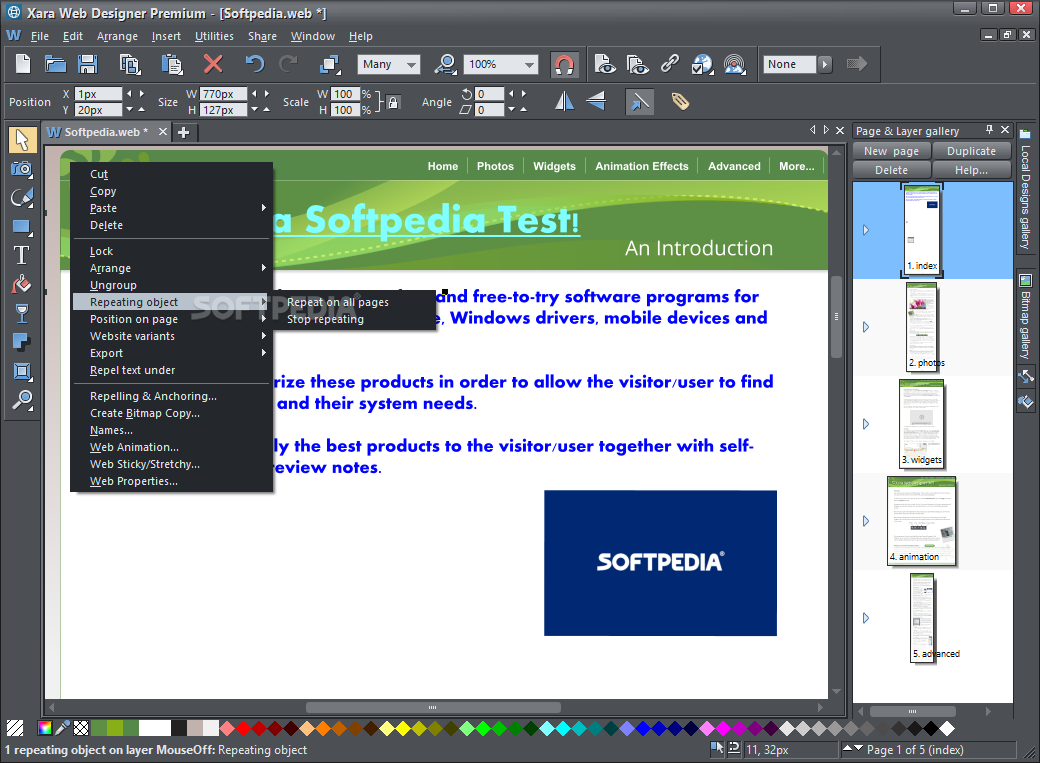Click the X position input field
The image size is (1040, 763).
98,94
